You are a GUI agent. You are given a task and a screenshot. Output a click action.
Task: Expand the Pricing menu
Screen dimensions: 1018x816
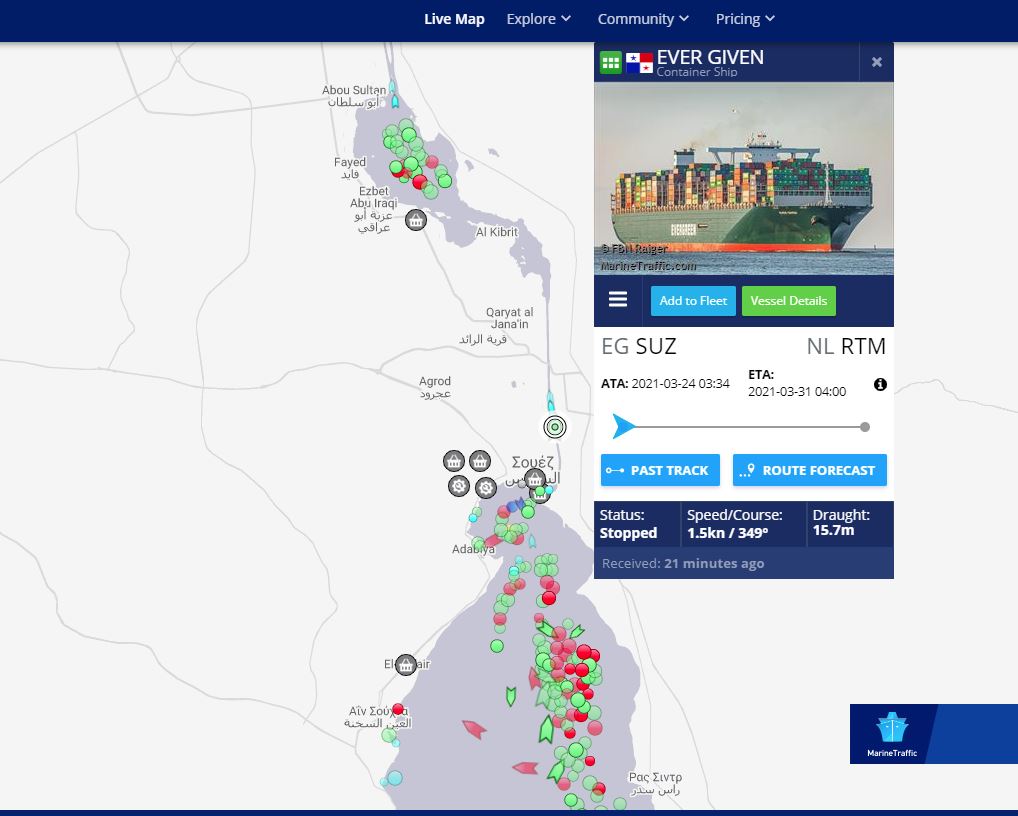pyautogui.click(x=745, y=19)
